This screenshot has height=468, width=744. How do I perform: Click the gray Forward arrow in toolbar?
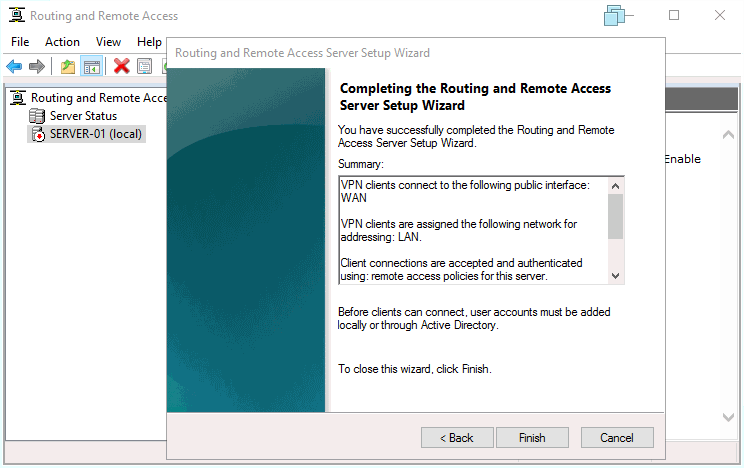[37, 66]
